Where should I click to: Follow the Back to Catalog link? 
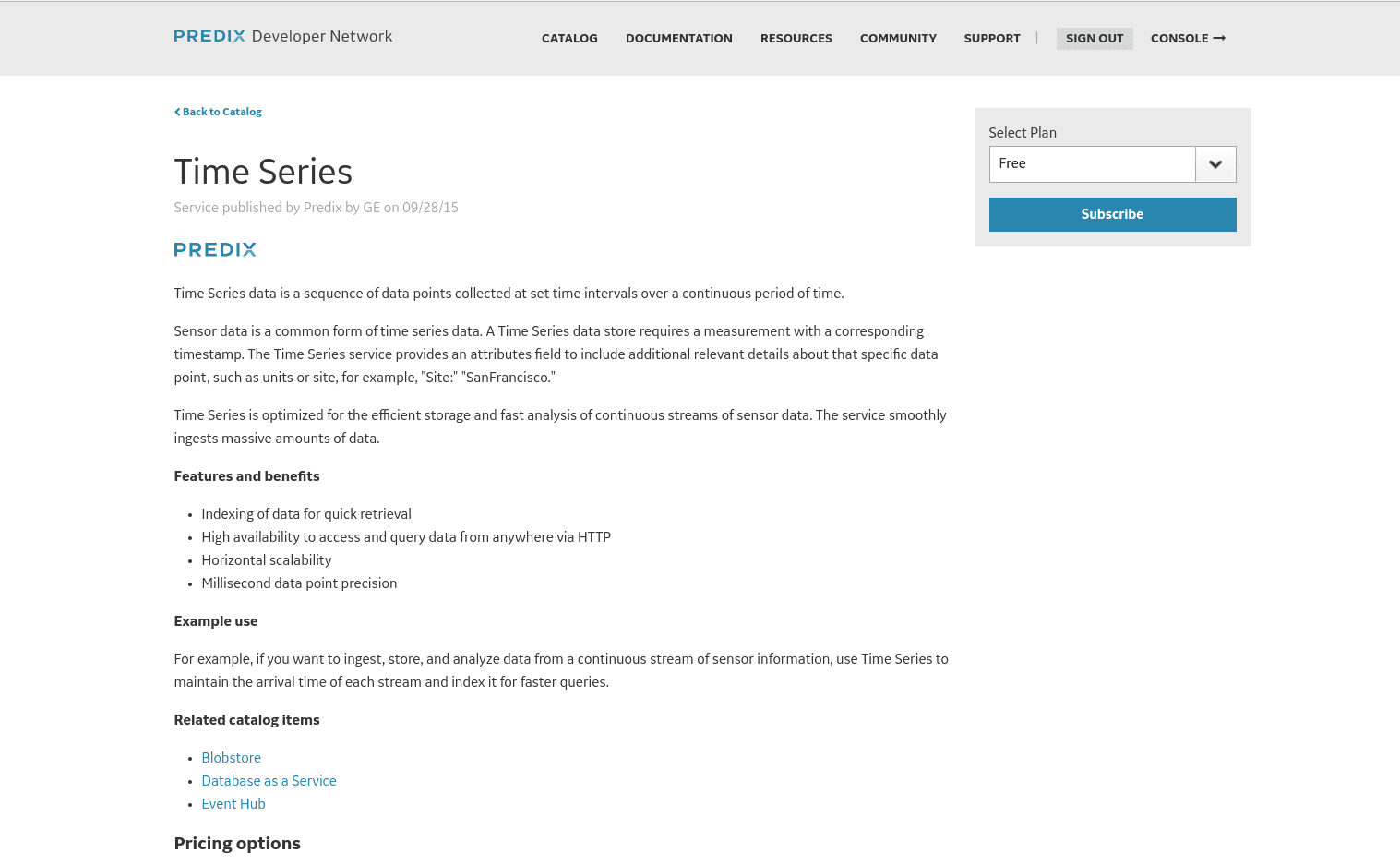(221, 112)
